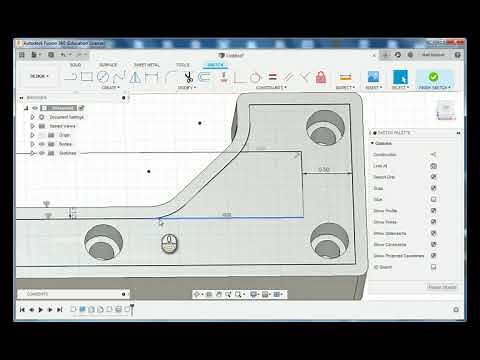Expand the Document Settings tree node

pyautogui.click(x=32, y=117)
